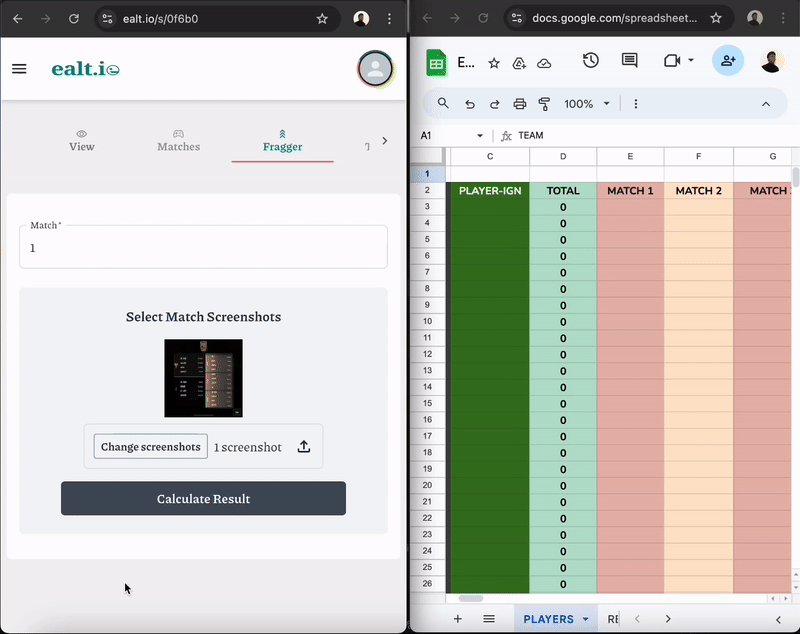The image size is (800, 634).
Task: Select the Fragger tab
Action: [x=283, y=141]
